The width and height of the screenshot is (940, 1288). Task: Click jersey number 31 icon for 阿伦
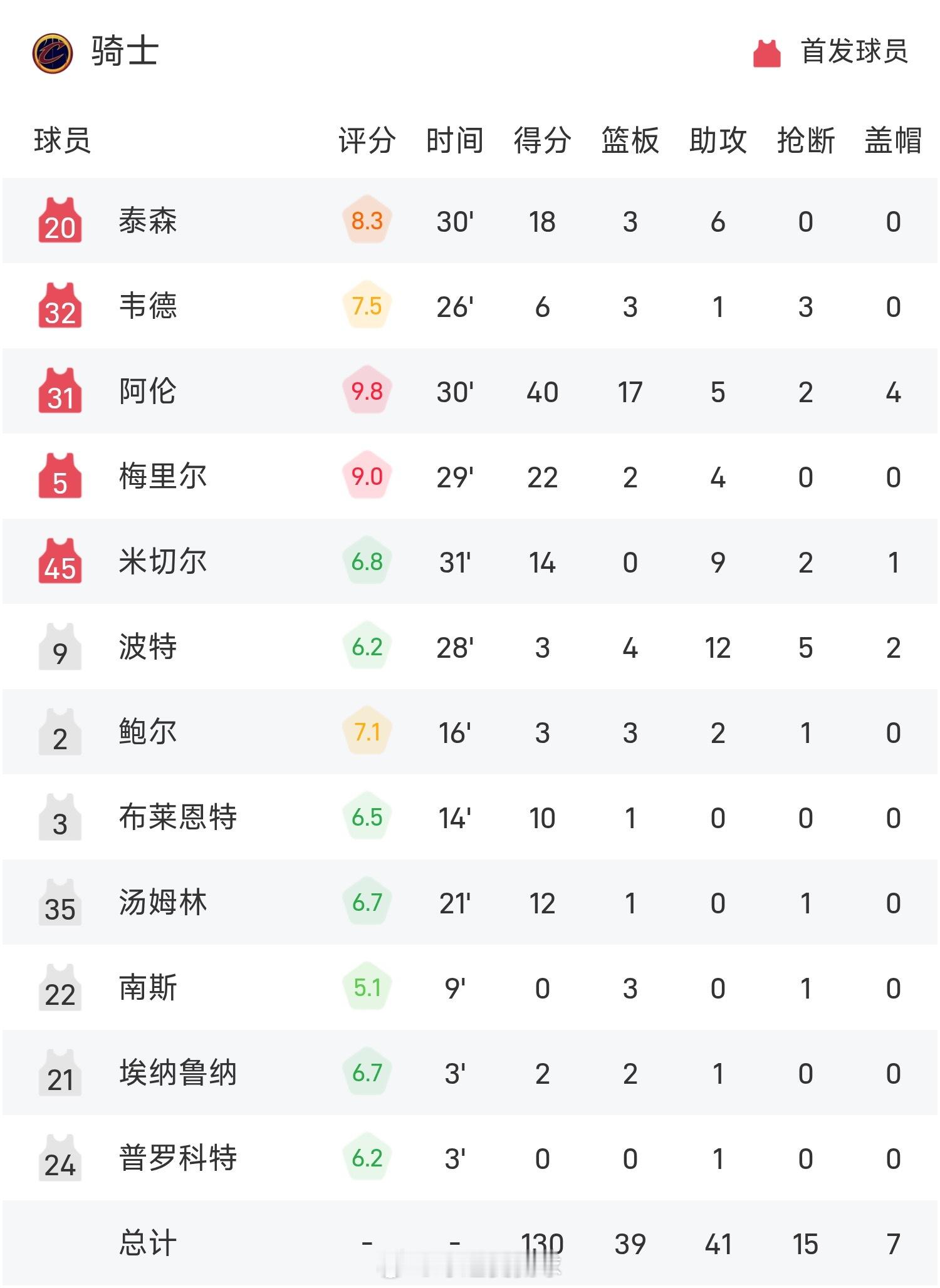(x=60, y=392)
